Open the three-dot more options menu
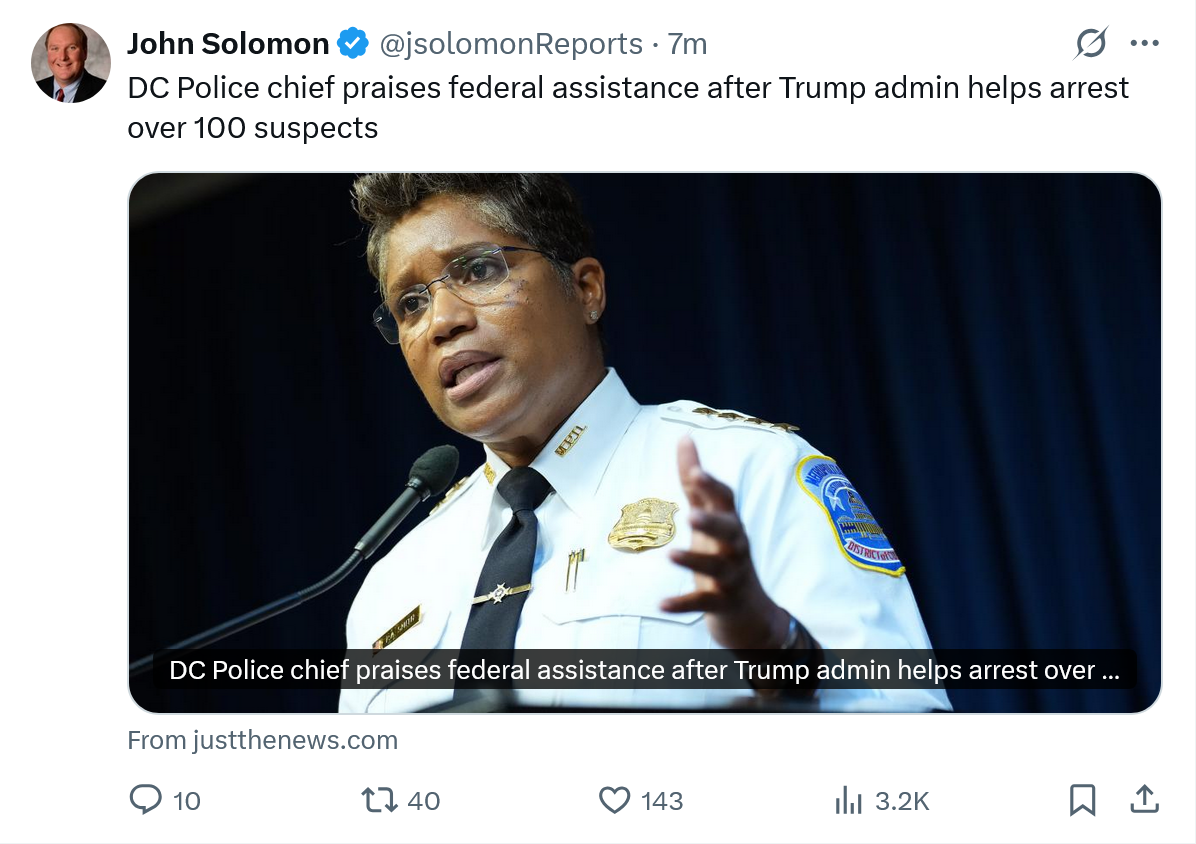The height and width of the screenshot is (844, 1196). (x=1145, y=43)
